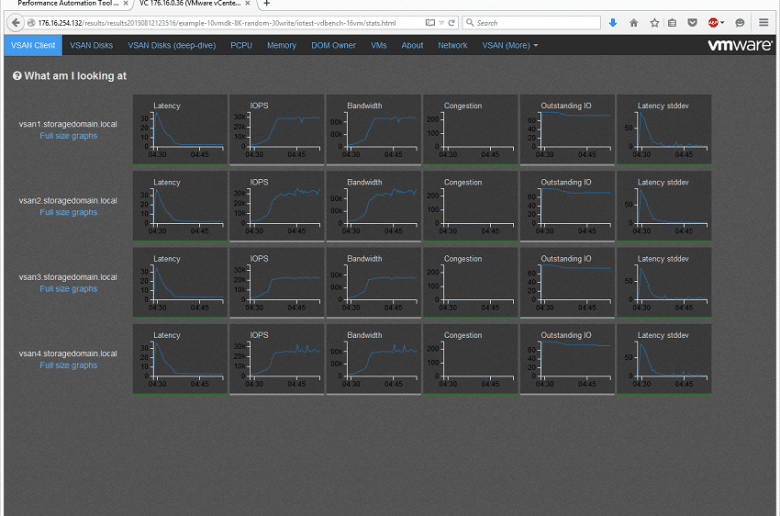Screen dimensions: 780x516
Task: Bookmark this page with the star icon
Action: pos(655,23)
